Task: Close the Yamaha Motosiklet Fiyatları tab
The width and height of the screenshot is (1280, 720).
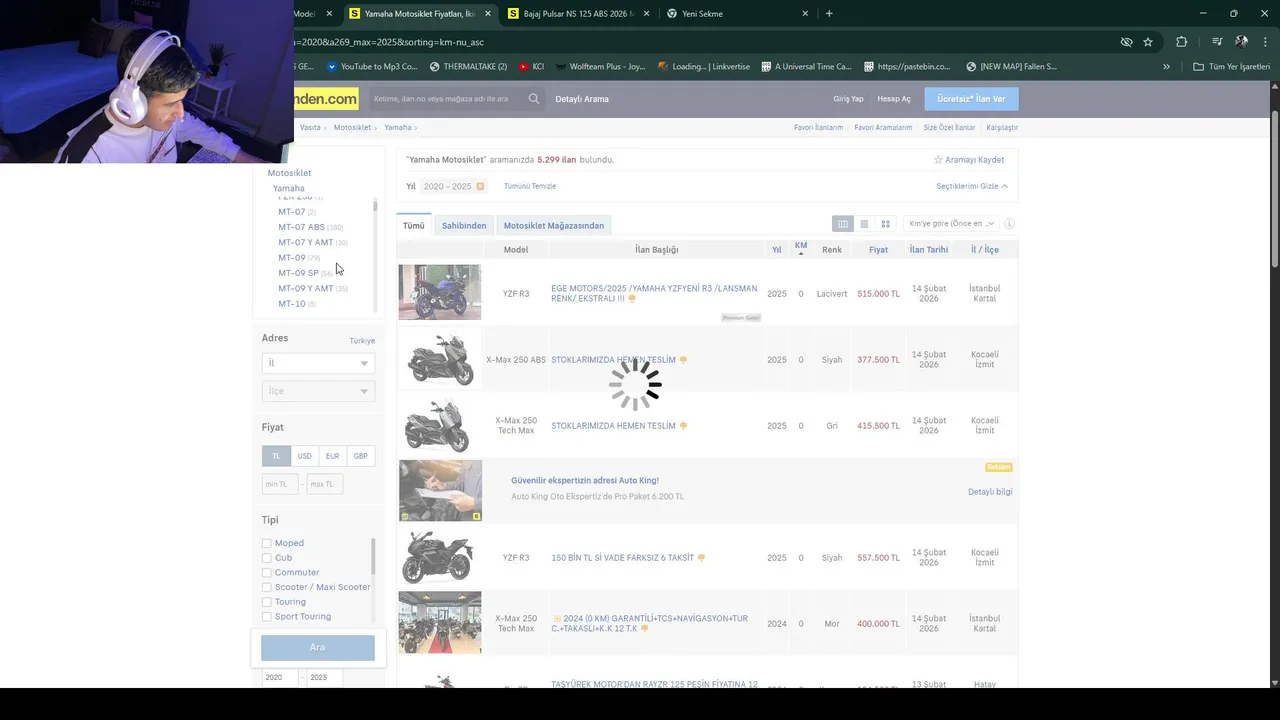Action: (x=488, y=14)
